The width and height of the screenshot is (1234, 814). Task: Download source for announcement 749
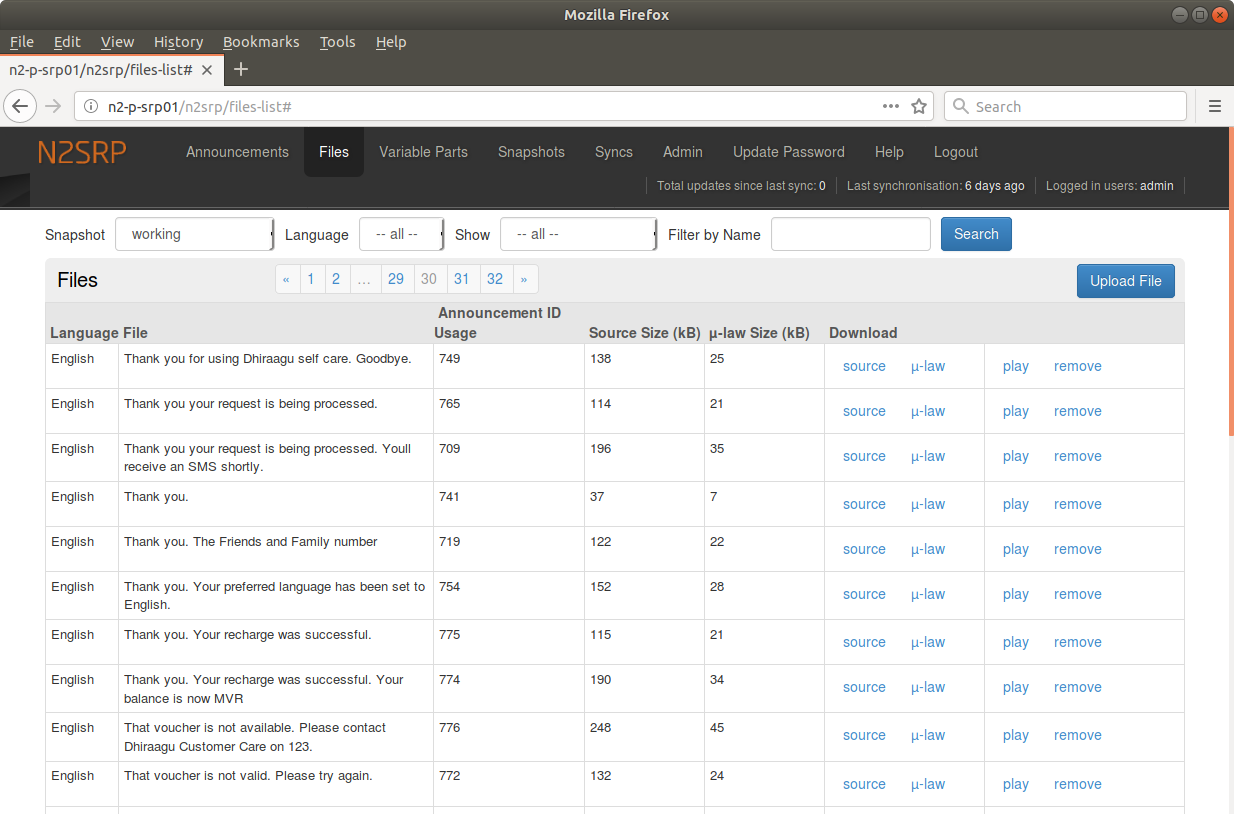(x=864, y=366)
